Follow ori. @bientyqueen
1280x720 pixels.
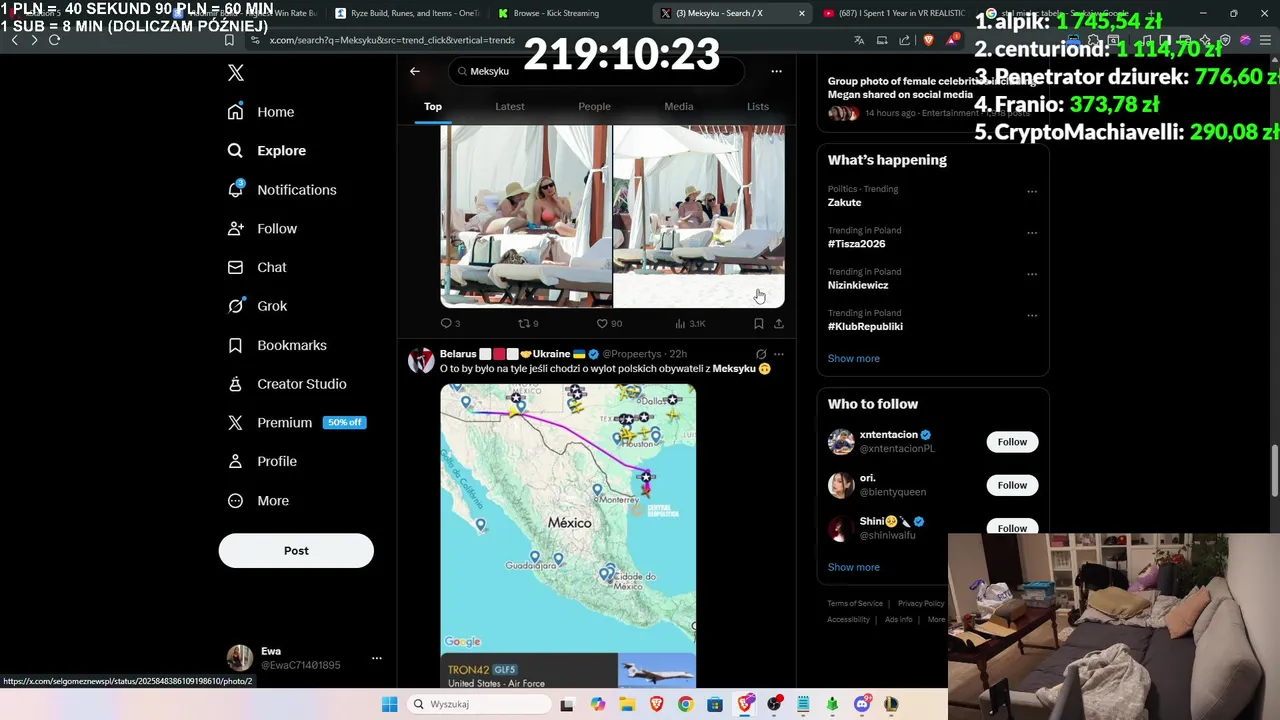pyautogui.click(x=1012, y=485)
